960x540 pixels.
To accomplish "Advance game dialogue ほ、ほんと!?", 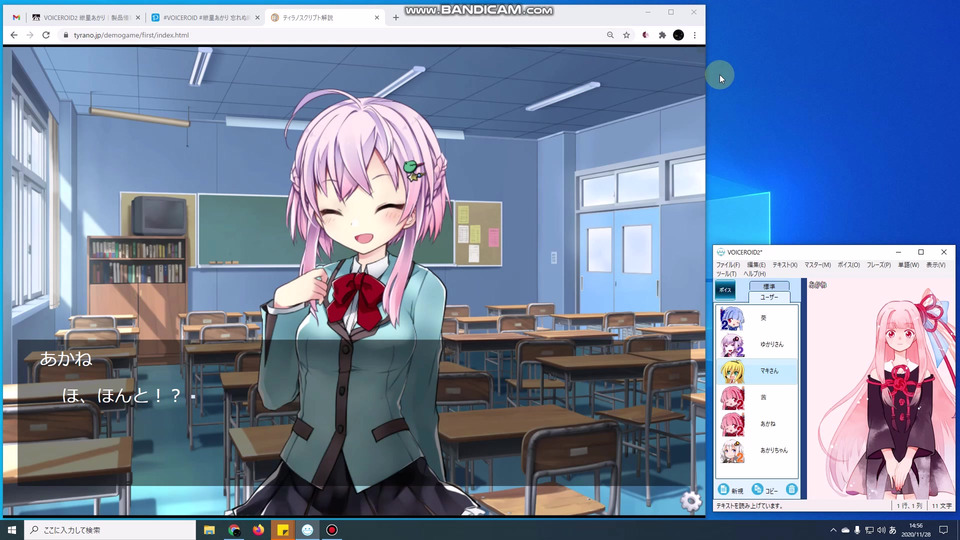I will tap(121, 396).
